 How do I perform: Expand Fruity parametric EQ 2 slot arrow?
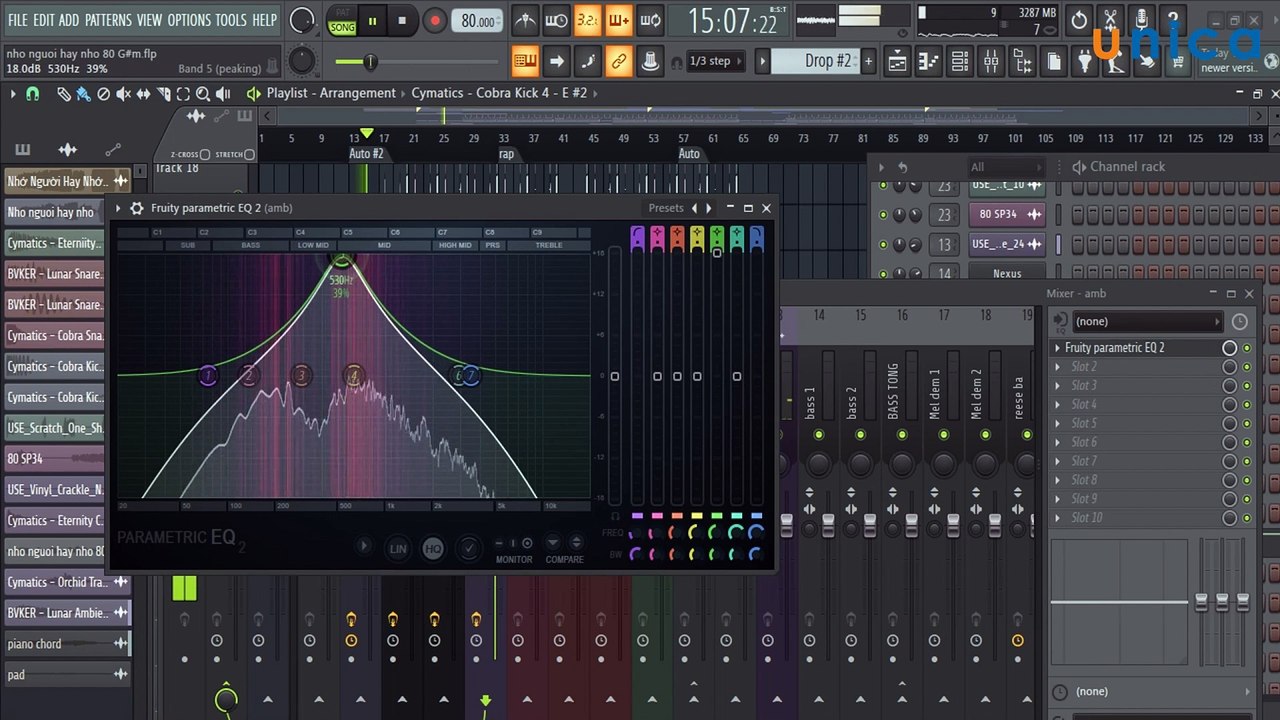click(1058, 348)
